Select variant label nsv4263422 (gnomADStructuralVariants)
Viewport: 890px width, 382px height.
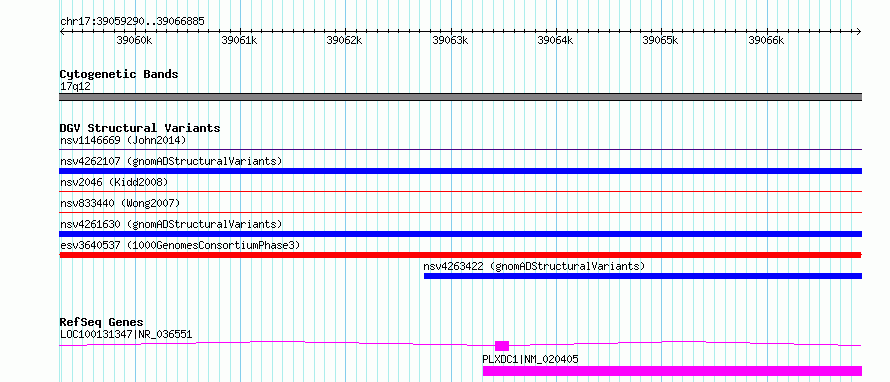534,266
